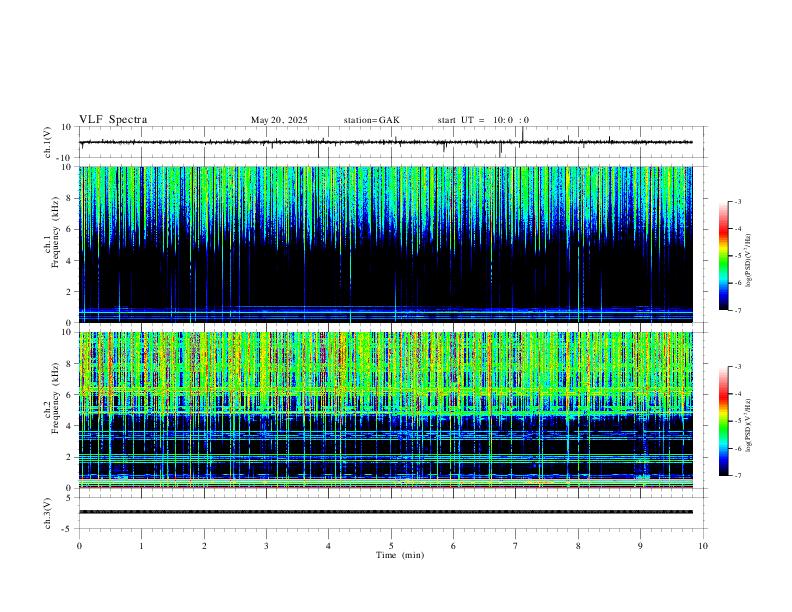Viewport: 792px width, 612px height.
Task: Click time axis tick label "10"
Action: [x=703, y=546]
